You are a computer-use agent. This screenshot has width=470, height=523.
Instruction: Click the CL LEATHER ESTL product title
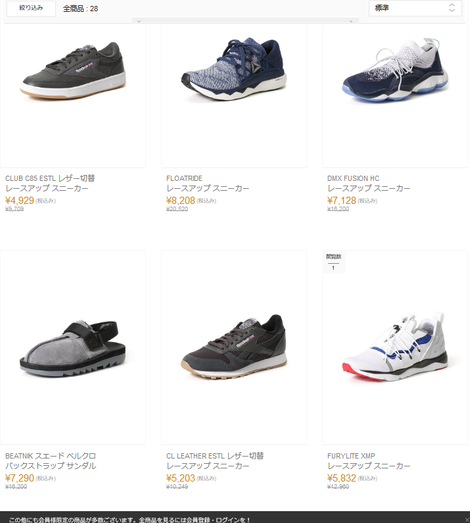pyautogui.click(x=215, y=461)
